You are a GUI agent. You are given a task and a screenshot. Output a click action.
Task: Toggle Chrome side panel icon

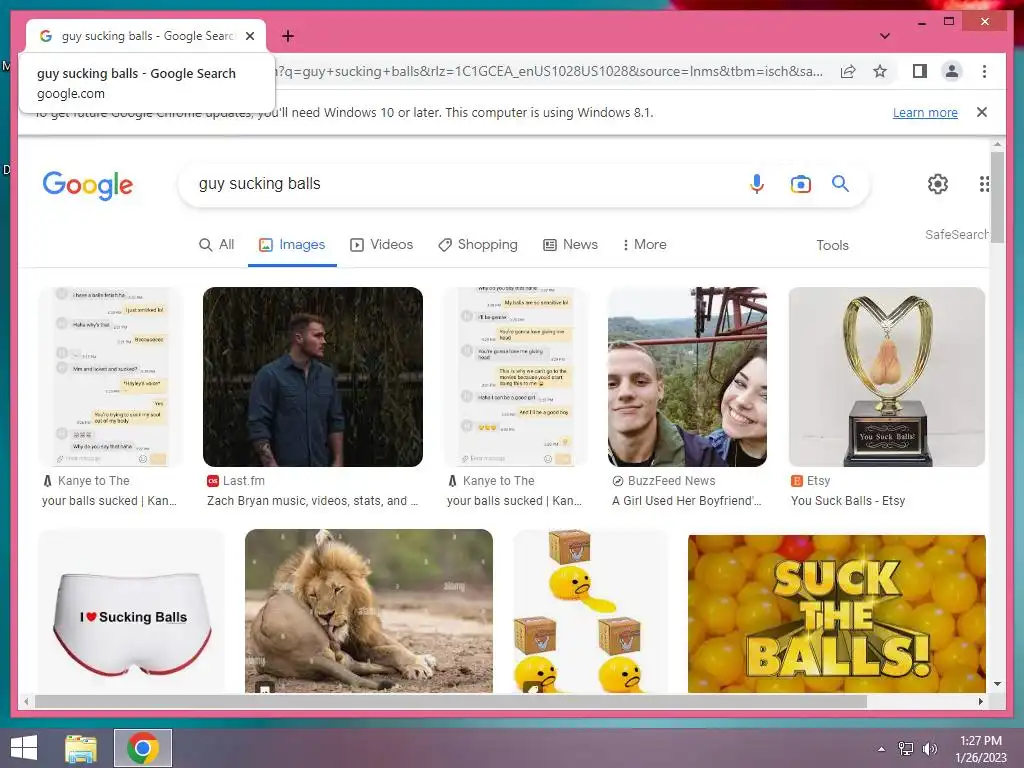[920, 71]
